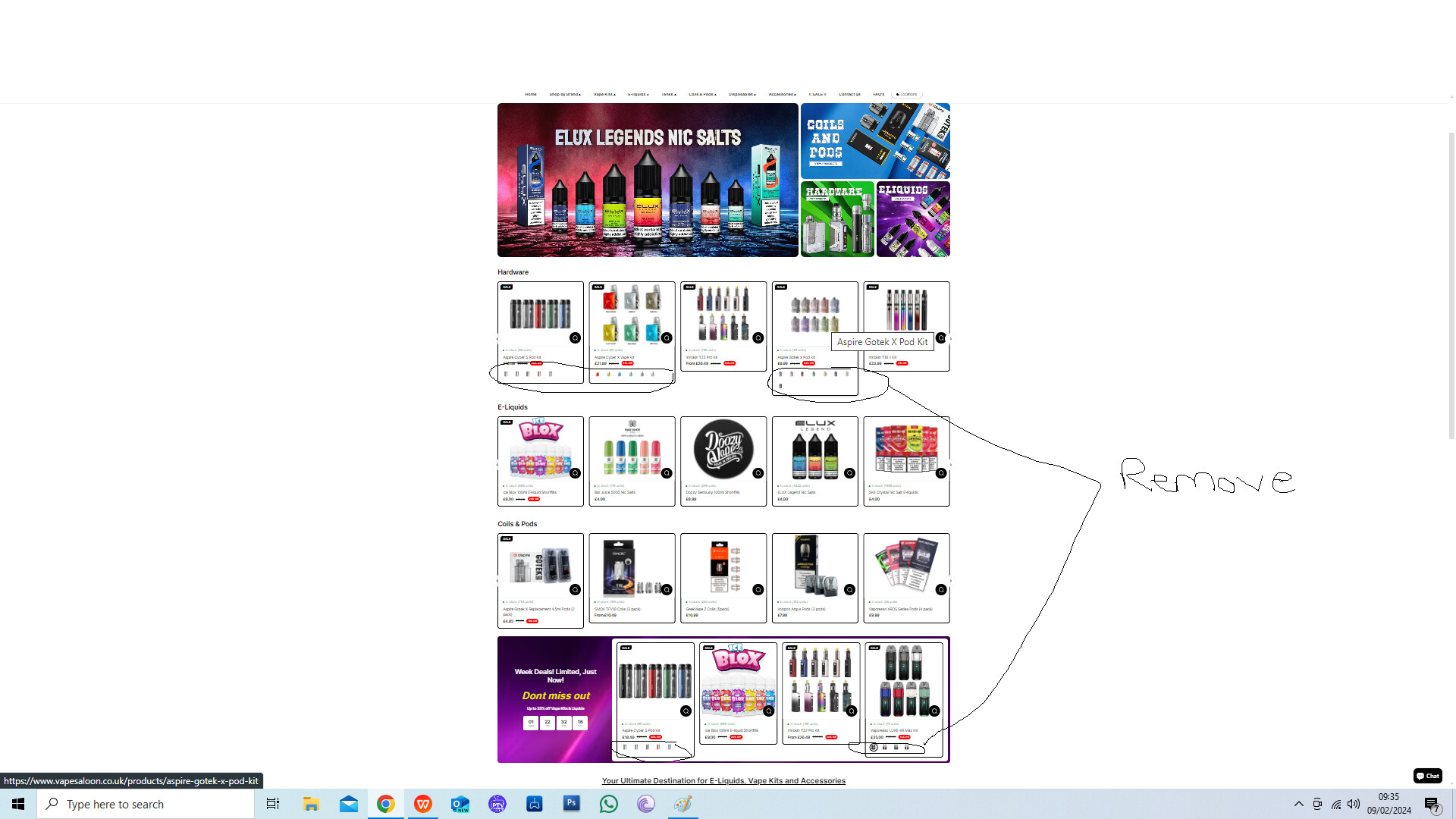Open the Contact us page
1456x819 pixels.
coord(849,95)
